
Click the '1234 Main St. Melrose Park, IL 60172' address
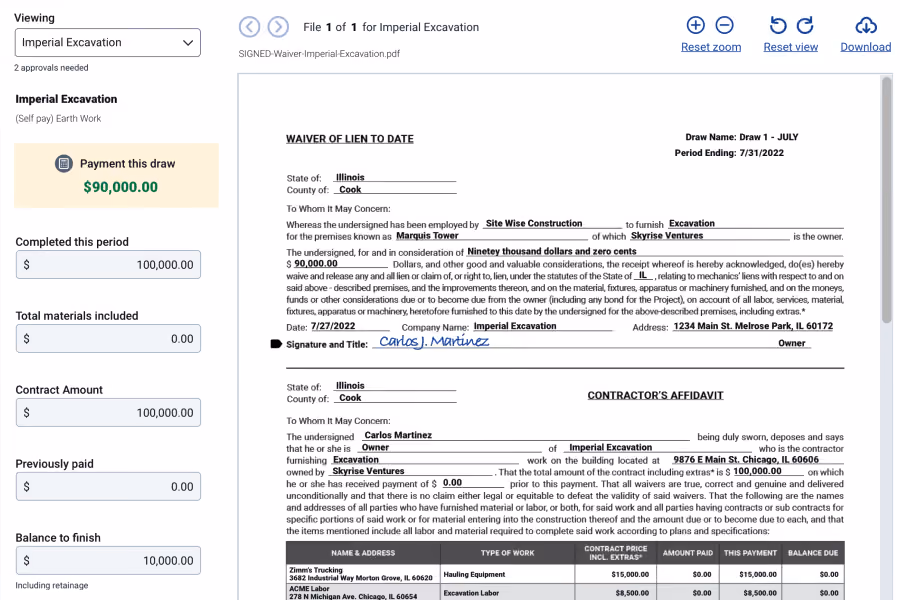[753, 326]
